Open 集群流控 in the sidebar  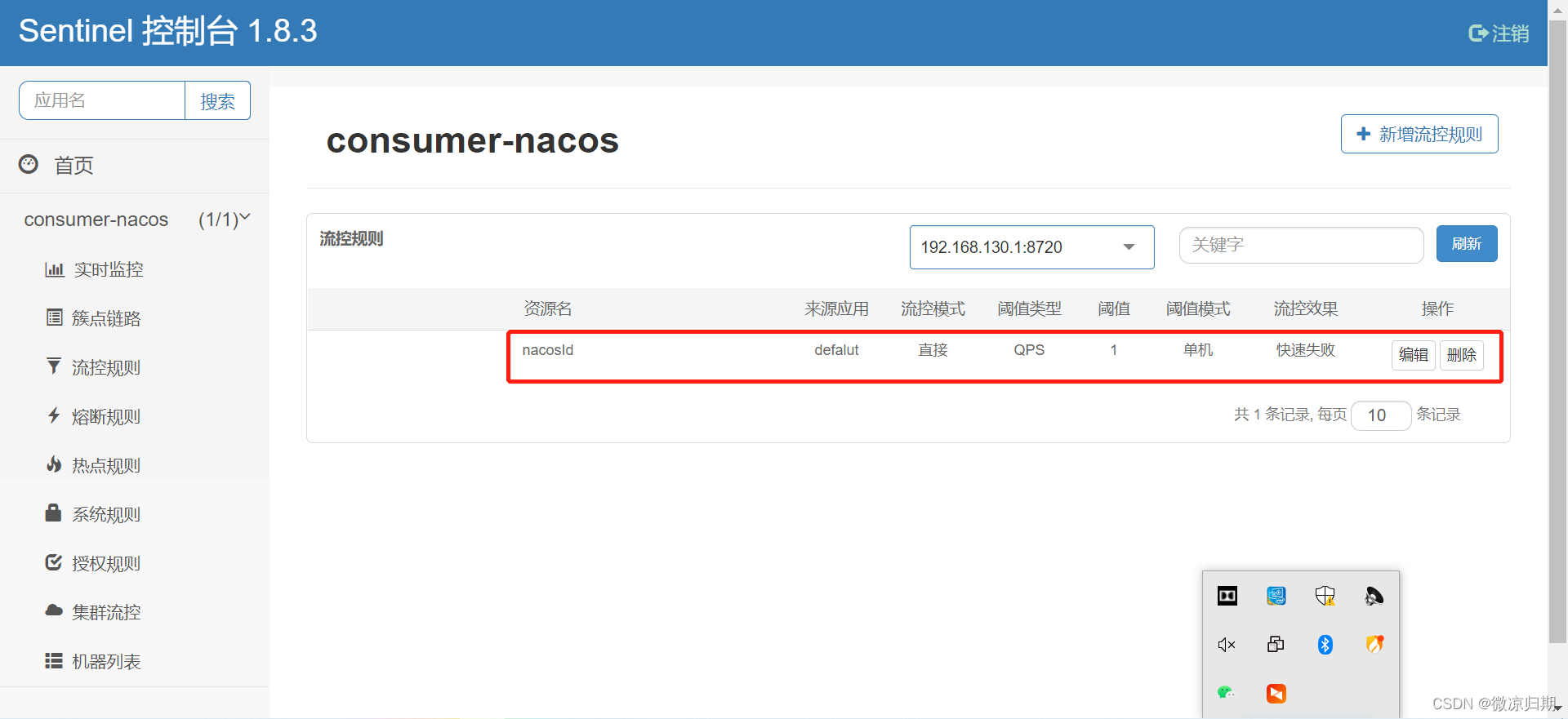(x=106, y=612)
